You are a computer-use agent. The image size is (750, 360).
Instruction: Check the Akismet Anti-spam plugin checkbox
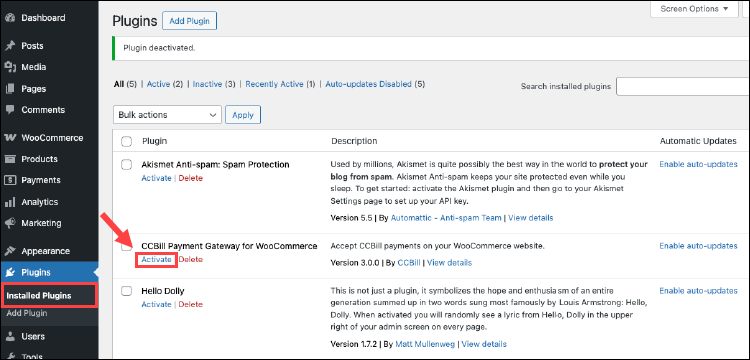(126, 165)
